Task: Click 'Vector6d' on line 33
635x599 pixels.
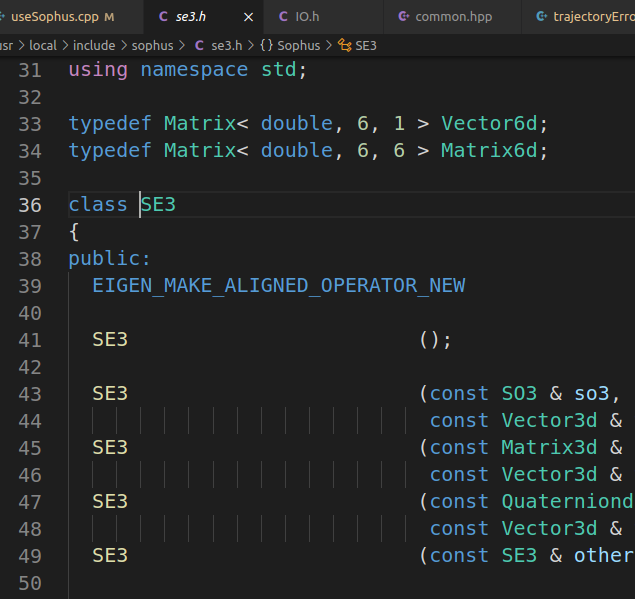Action: pos(490,123)
